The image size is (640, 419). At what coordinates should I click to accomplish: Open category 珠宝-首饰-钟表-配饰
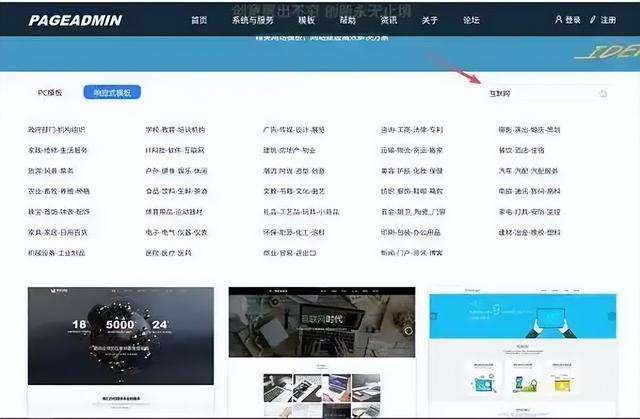point(59,212)
